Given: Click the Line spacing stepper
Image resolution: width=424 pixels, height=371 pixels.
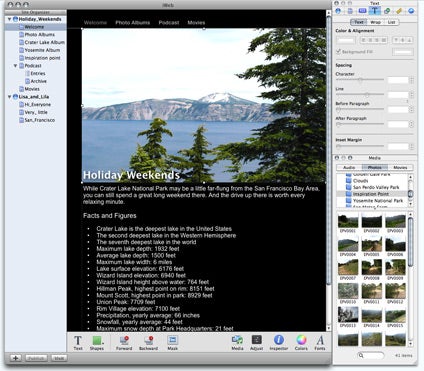Looking at the screenshot, I should point(412,95).
